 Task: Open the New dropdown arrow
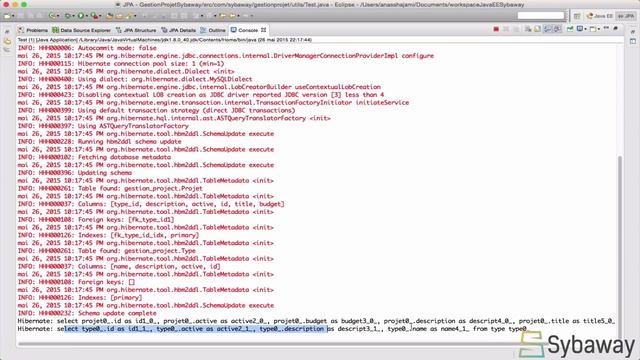13,16
